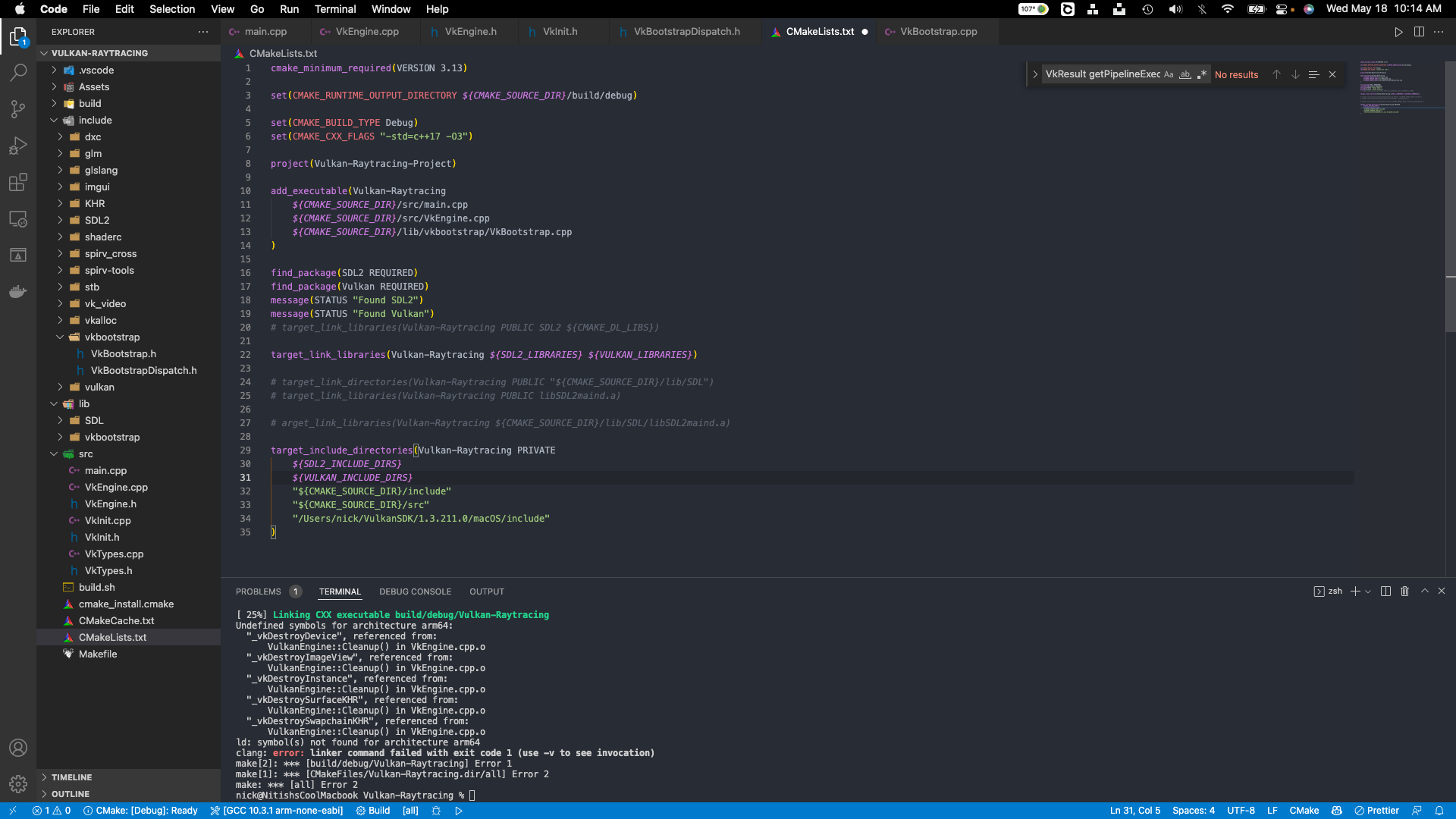Toggle Match Whole Word in find widget
1456x819 pixels.
[1185, 74]
